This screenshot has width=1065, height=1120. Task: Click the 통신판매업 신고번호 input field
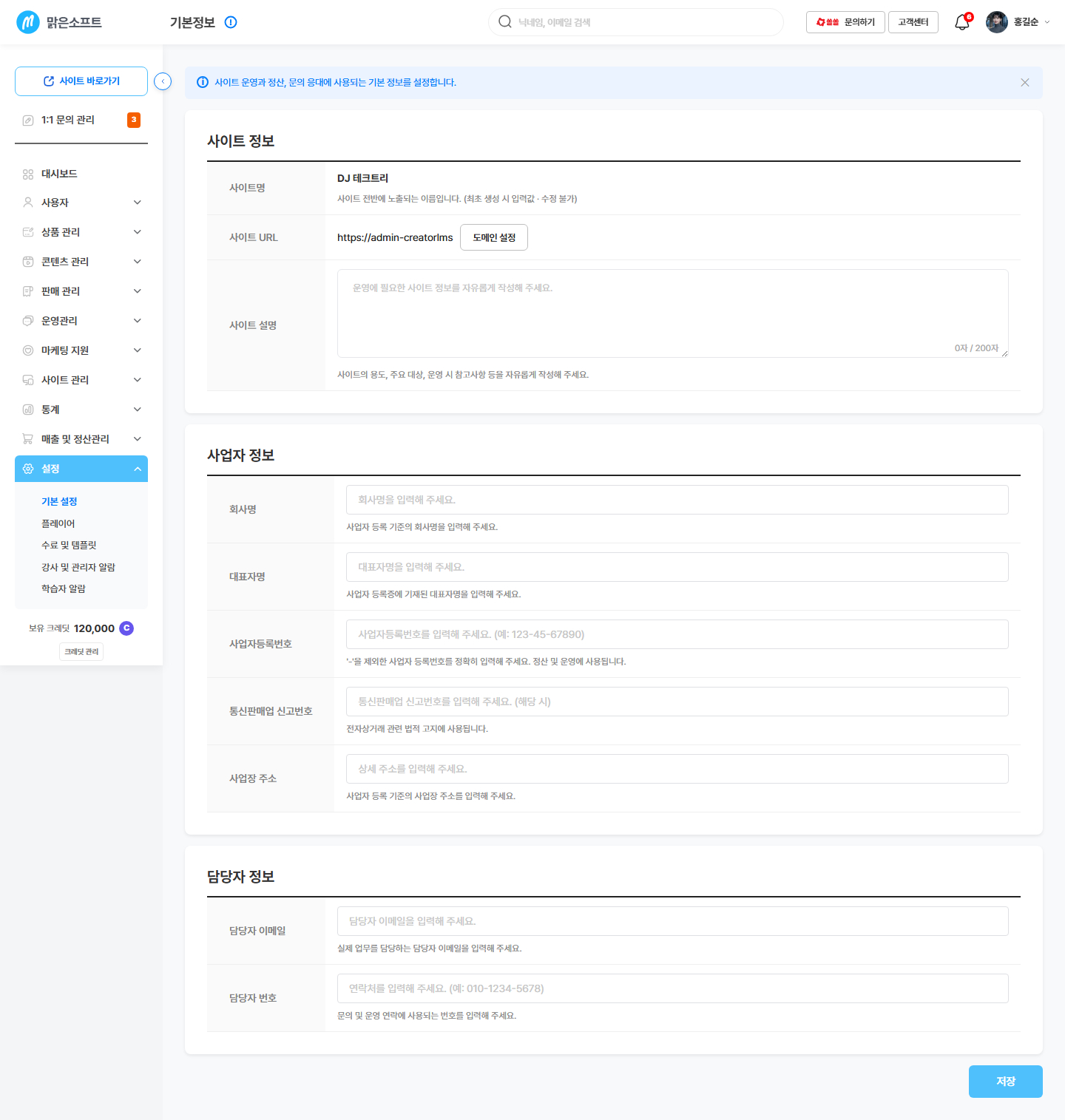click(x=677, y=702)
